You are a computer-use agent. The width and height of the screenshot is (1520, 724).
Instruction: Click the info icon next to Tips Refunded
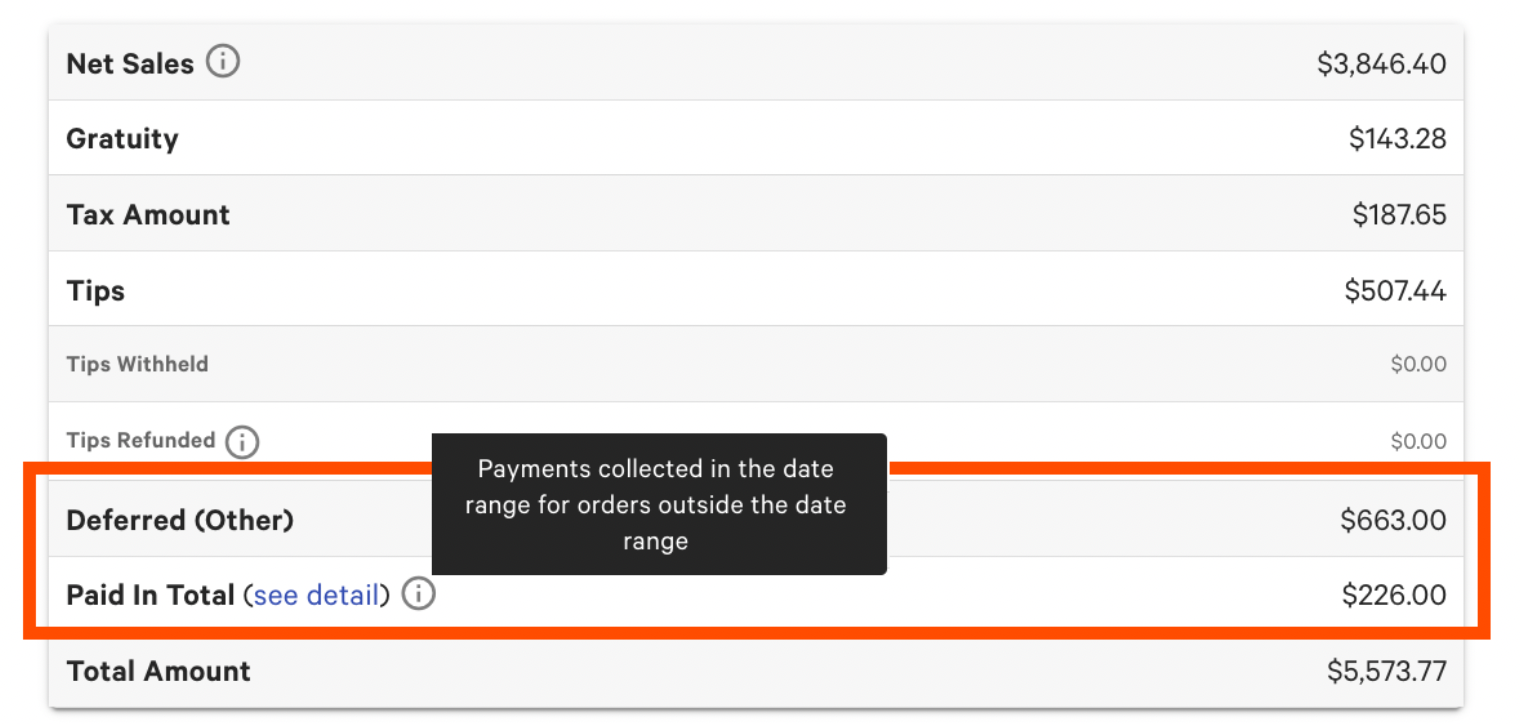pos(242,441)
